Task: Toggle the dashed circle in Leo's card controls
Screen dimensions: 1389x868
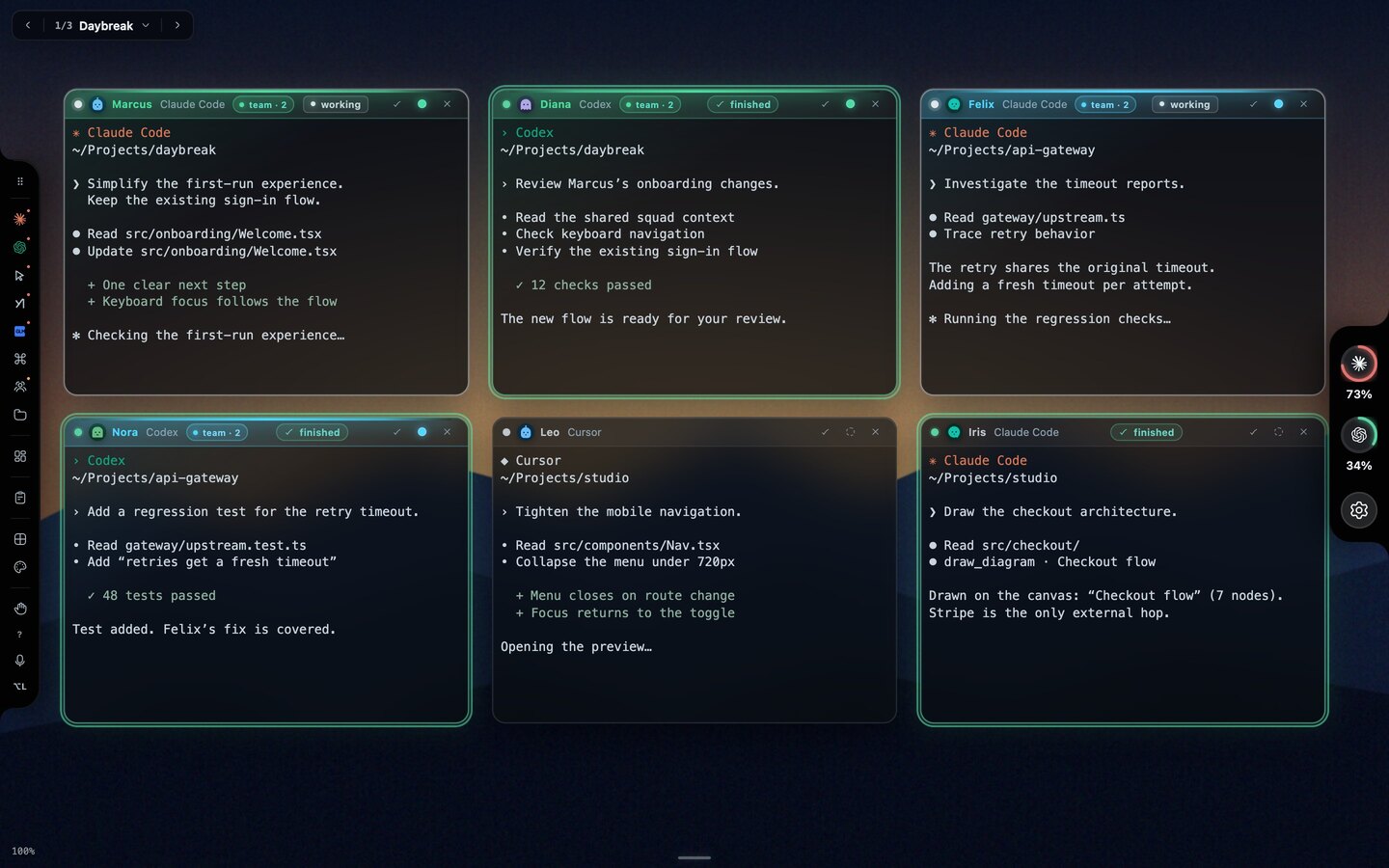Action: (x=850, y=432)
